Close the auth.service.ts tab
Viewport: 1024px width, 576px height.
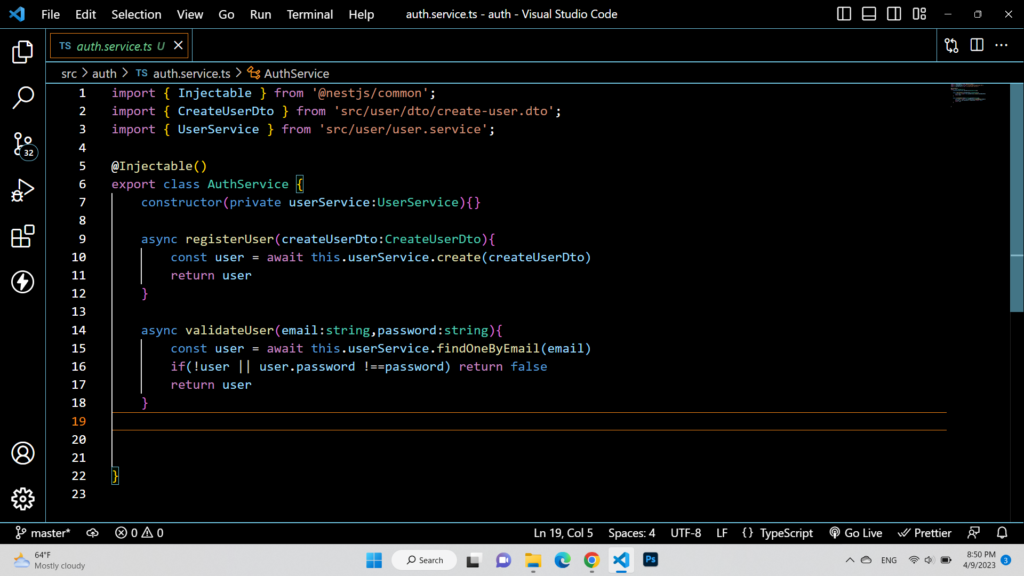pos(178,46)
